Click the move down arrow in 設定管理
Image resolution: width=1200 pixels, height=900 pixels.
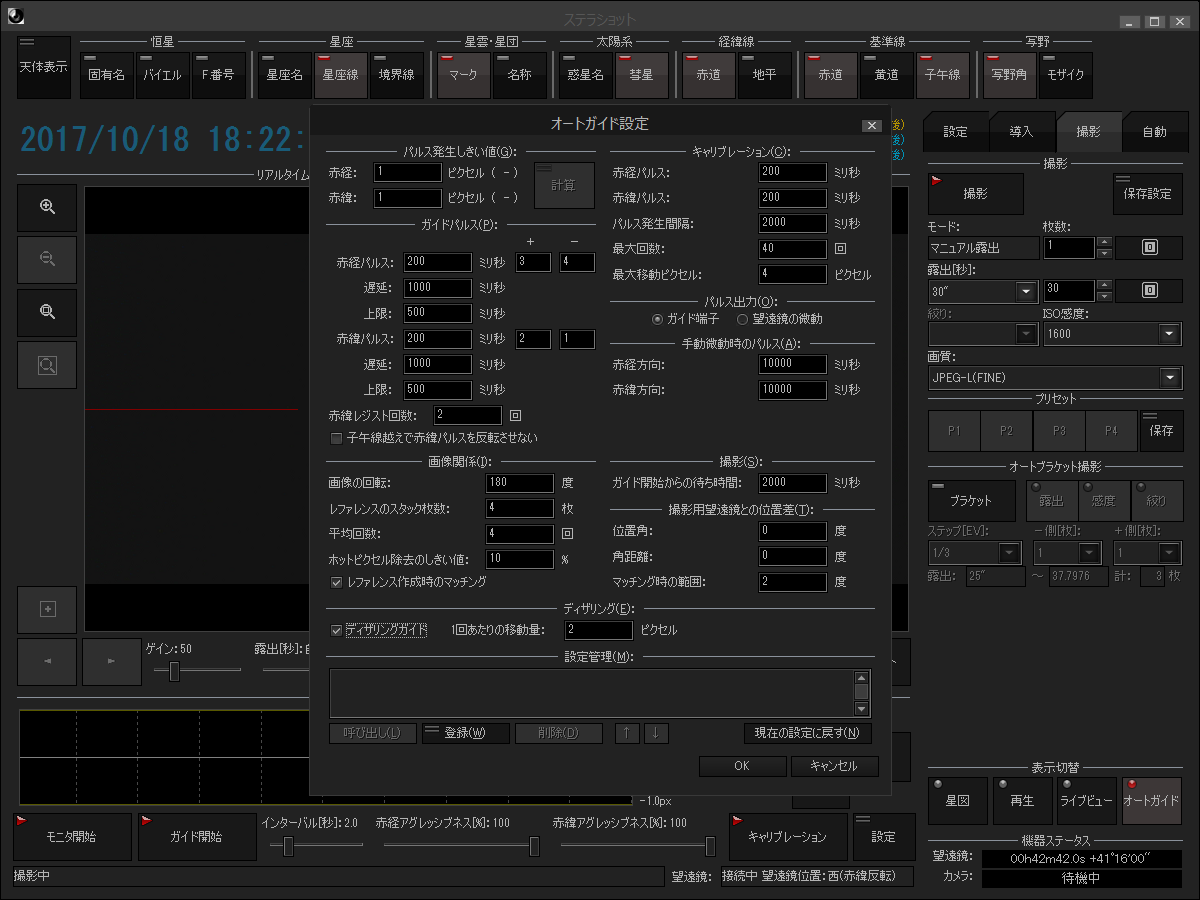(656, 733)
